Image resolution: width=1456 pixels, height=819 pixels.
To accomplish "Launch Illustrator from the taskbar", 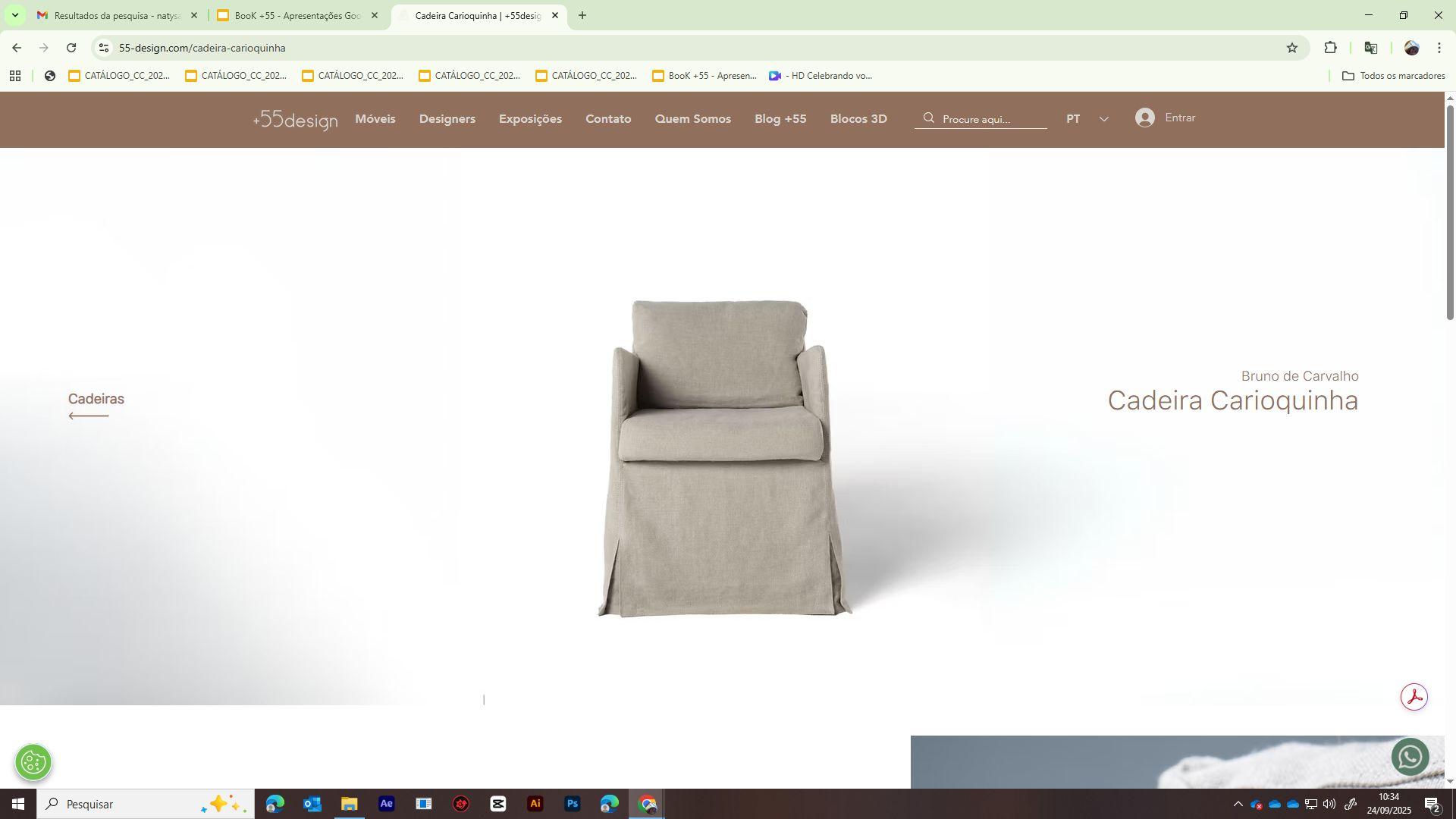I will pyautogui.click(x=535, y=804).
